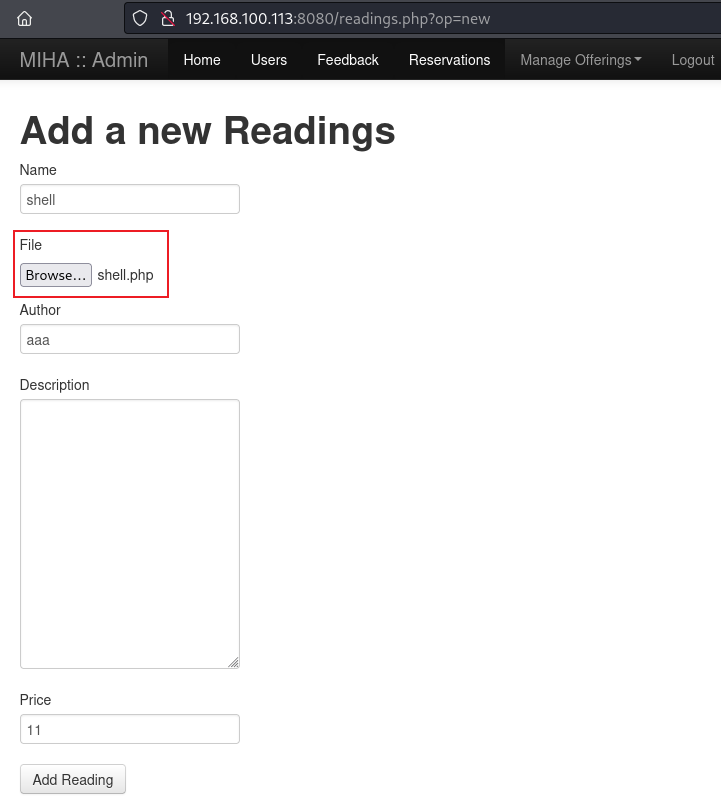Click the MIHA :: Admin brand link
Screen dimensions: 721x805
click(x=84, y=60)
